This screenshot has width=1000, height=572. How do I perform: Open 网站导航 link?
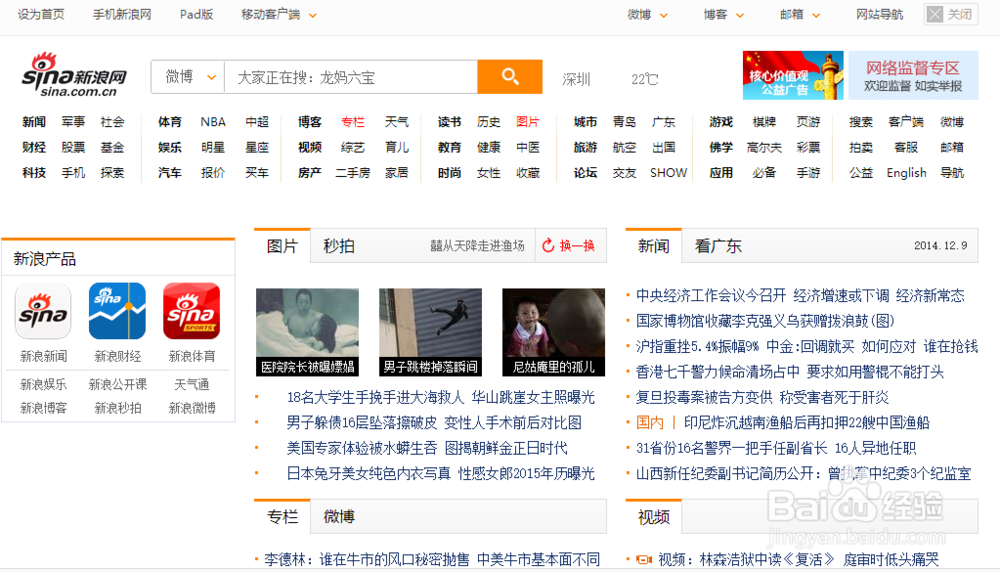click(879, 15)
